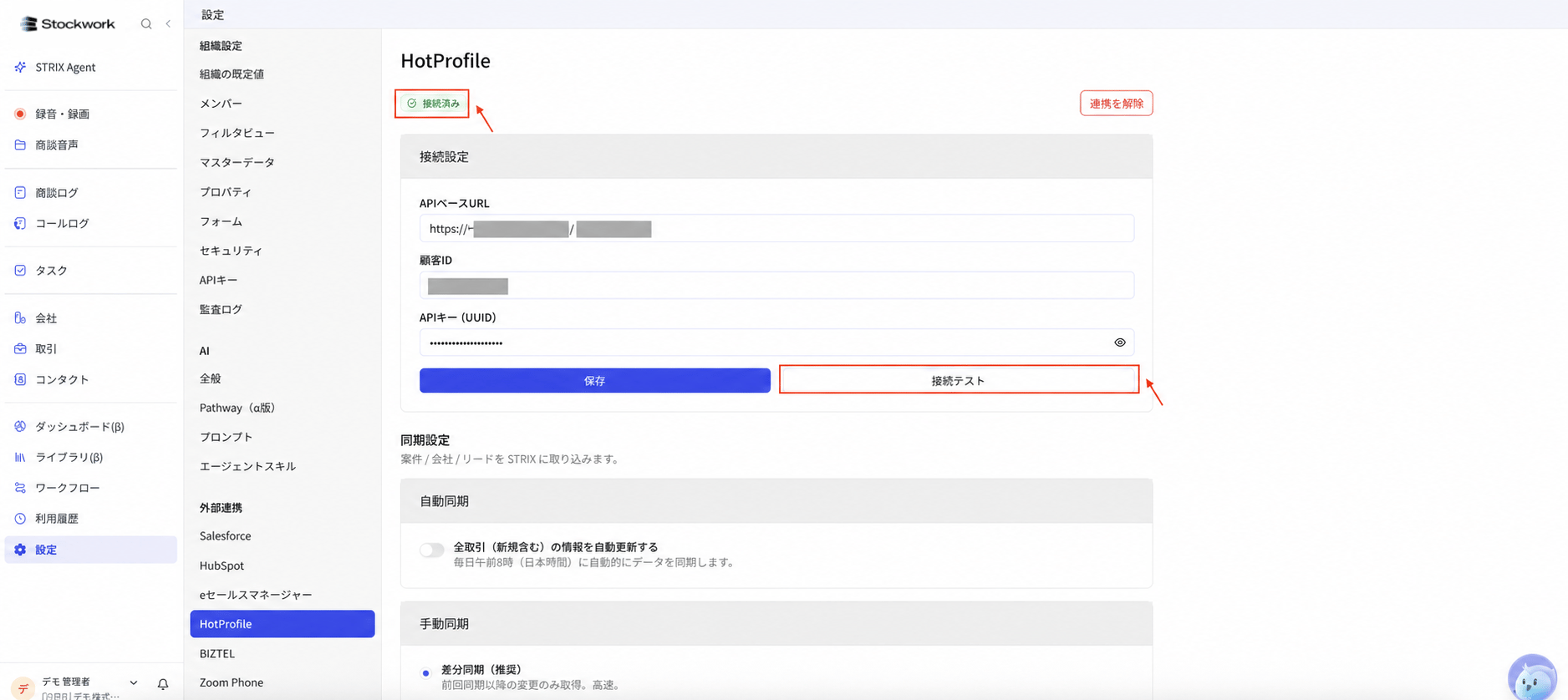1568x700 pixels.
Task: Click the 保存 save button
Action: point(595,380)
